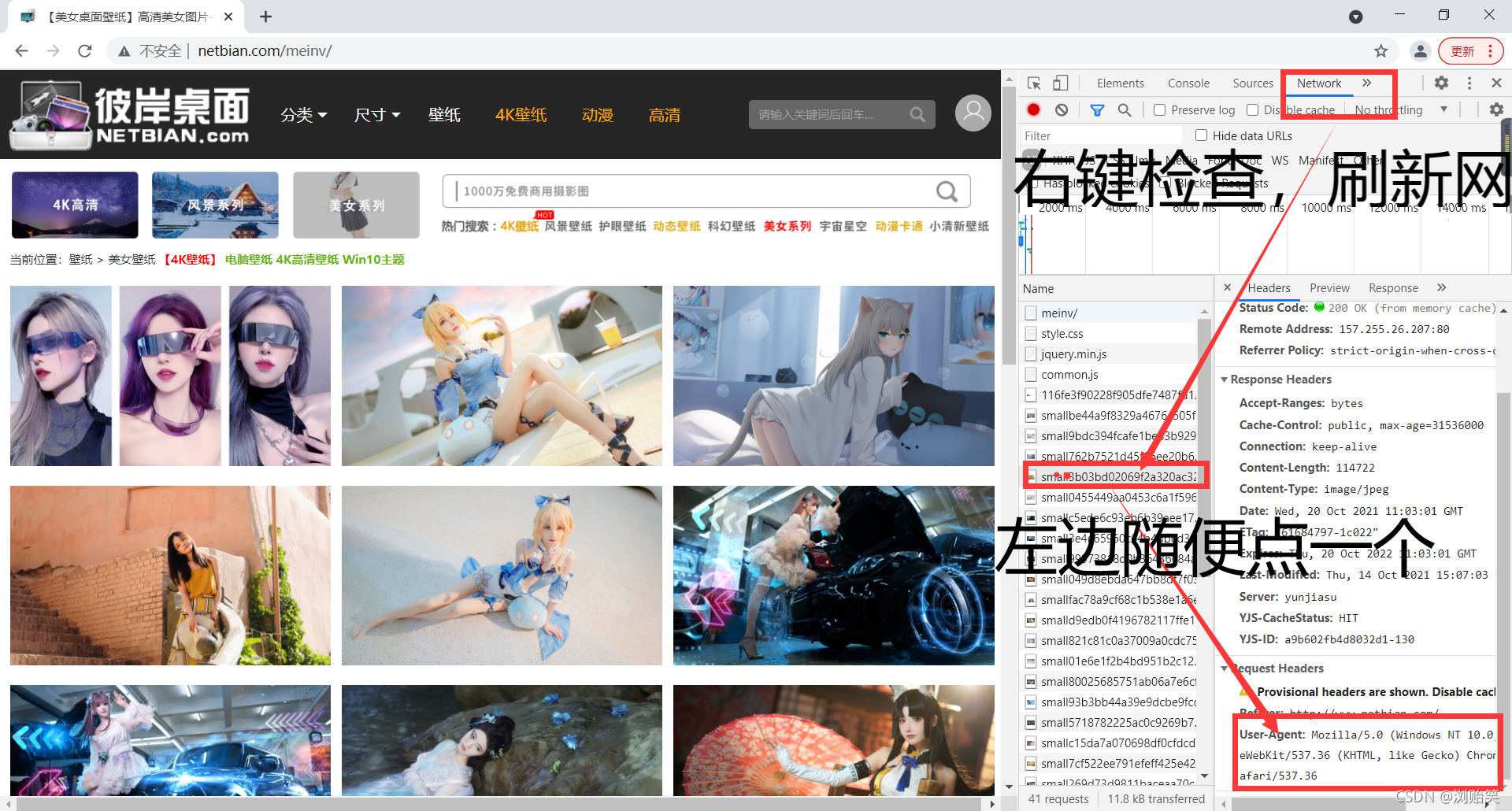Select the style.css request row
The height and width of the screenshot is (811, 1512).
click(x=1109, y=334)
